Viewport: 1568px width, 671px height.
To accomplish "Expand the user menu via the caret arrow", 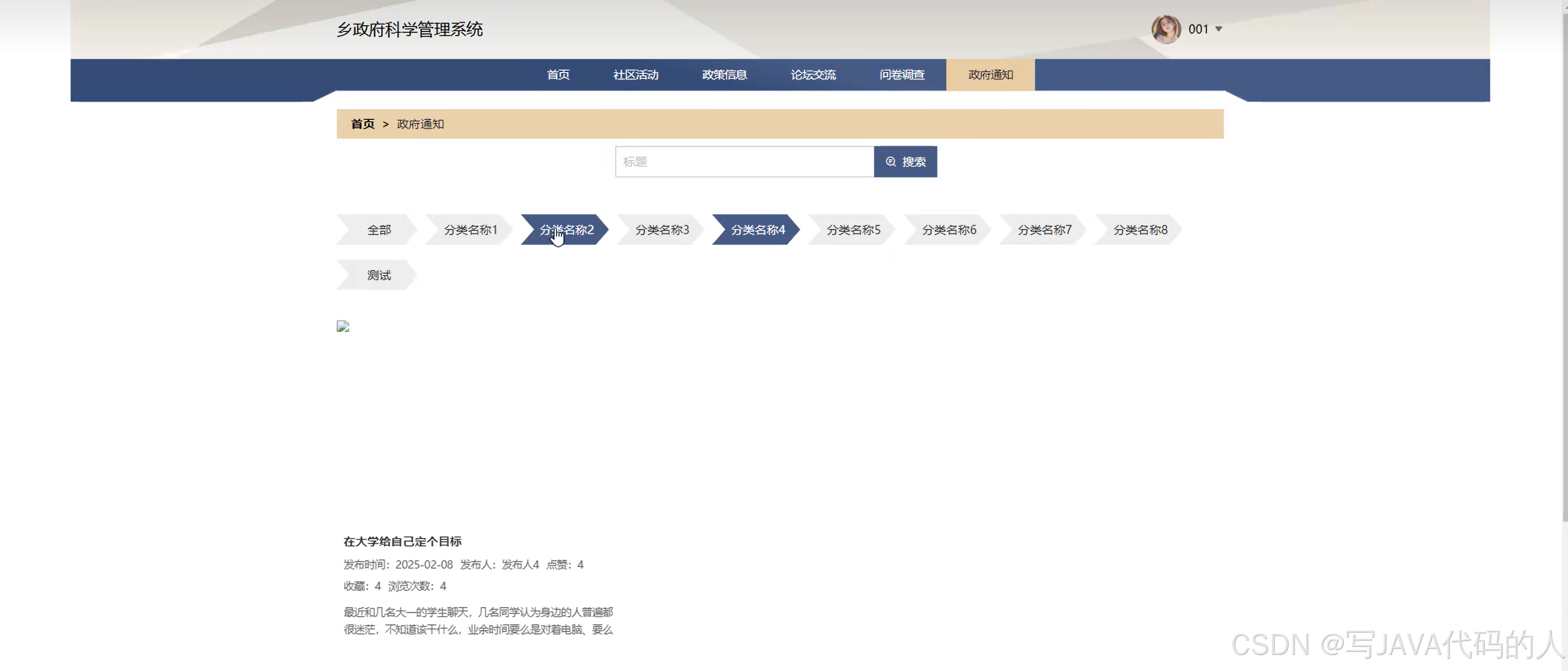I will tap(1218, 29).
